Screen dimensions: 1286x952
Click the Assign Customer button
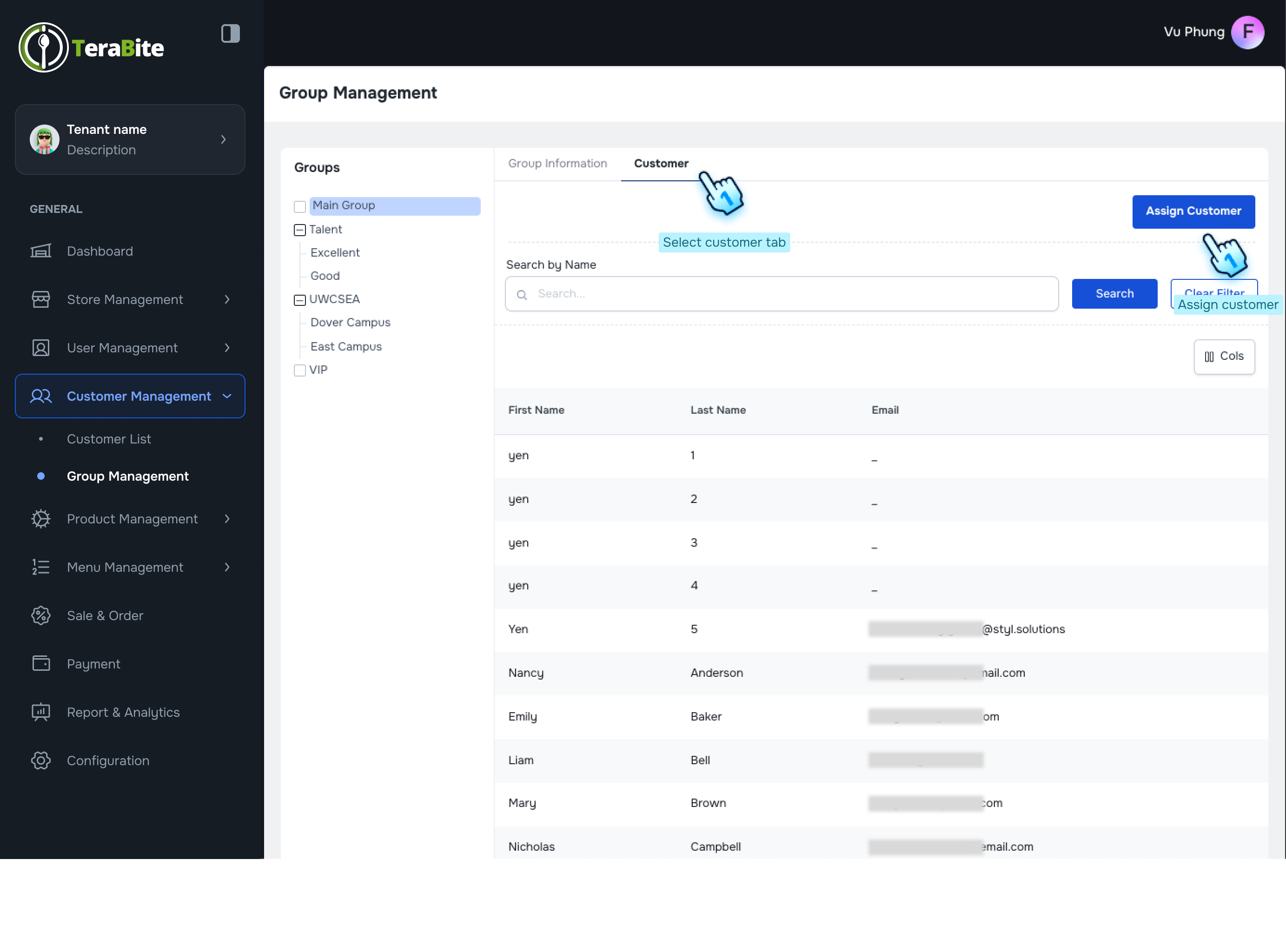click(1193, 211)
